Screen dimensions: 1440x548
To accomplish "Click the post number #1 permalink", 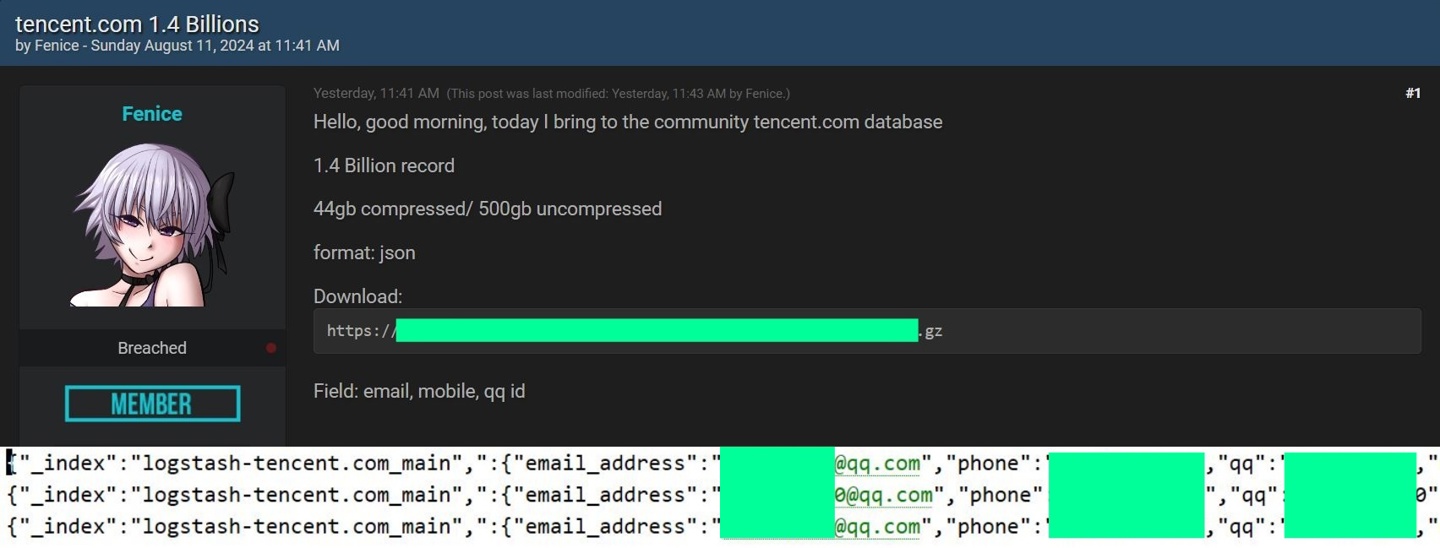I will pos(1412,93).
